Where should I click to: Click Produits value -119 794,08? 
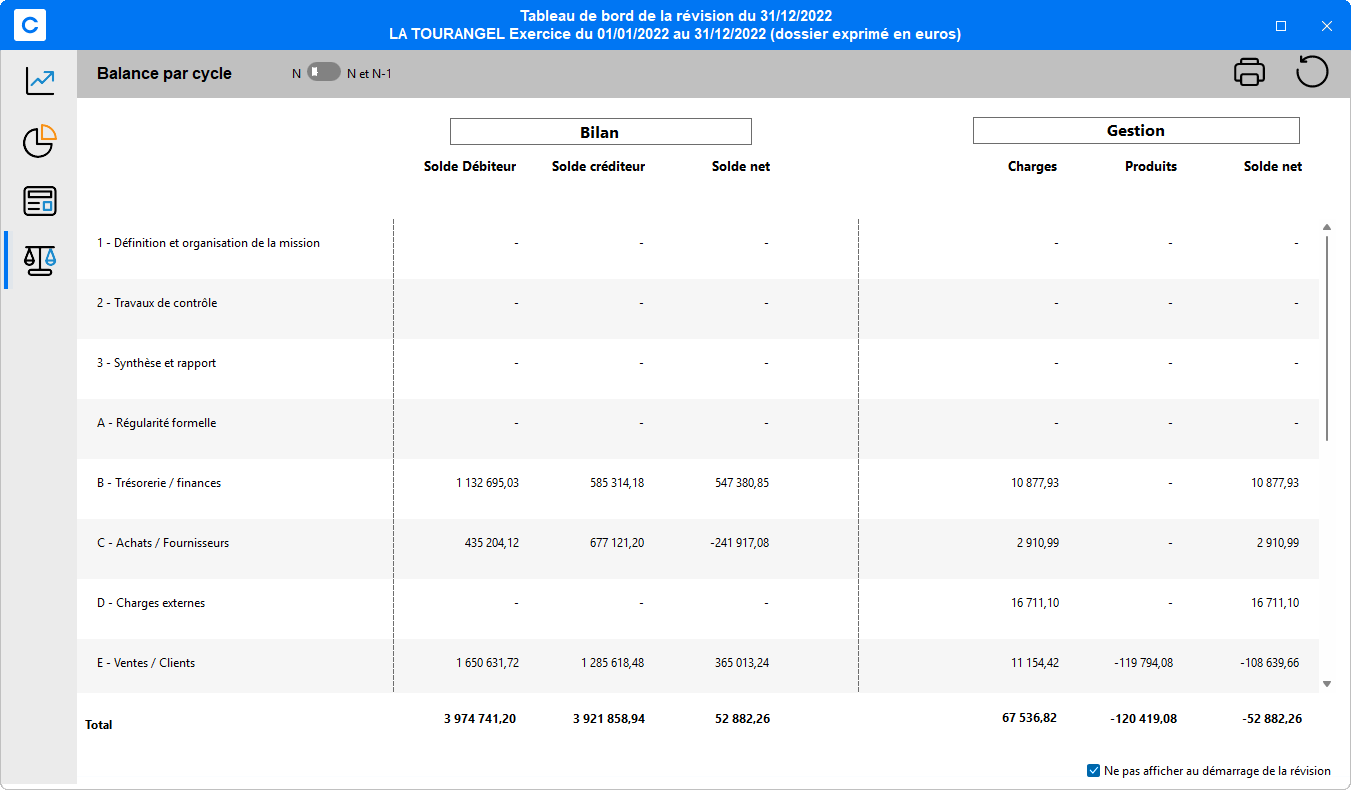(x=1142, y=663)
